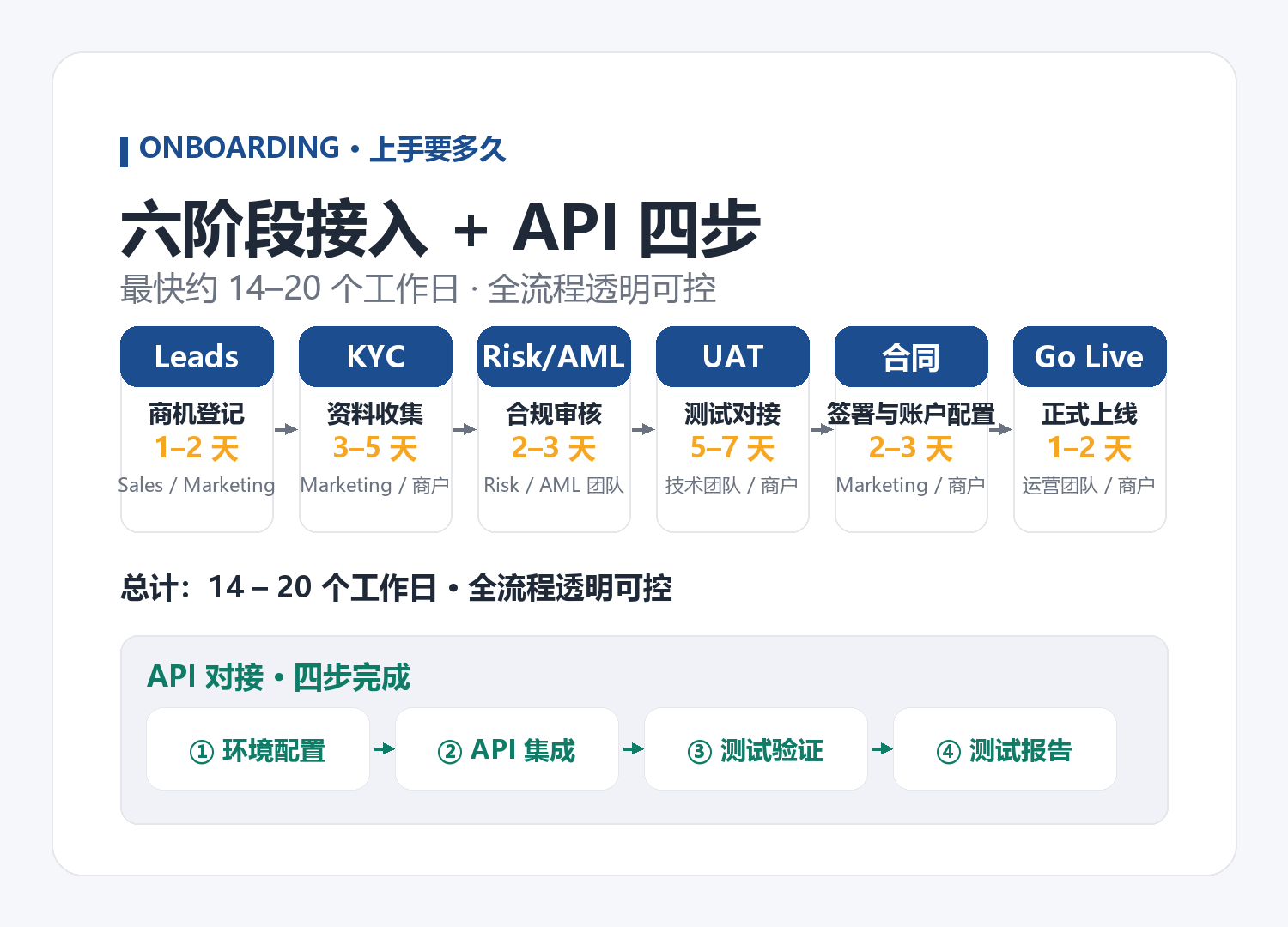Click the arrow between Leads and KYC cards
The image size is (1288, 927).
[x=286, y=429]
